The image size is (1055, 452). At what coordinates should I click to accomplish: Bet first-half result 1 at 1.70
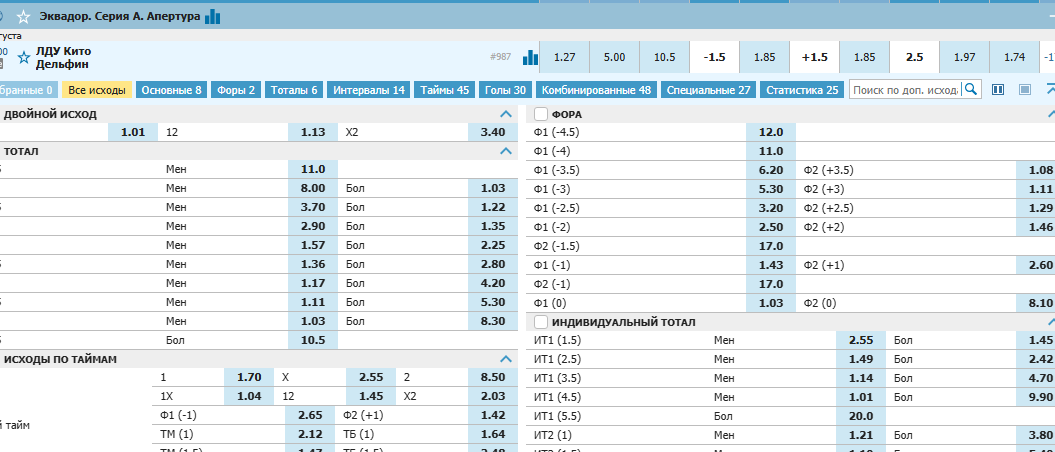click(x=249, y=377)
